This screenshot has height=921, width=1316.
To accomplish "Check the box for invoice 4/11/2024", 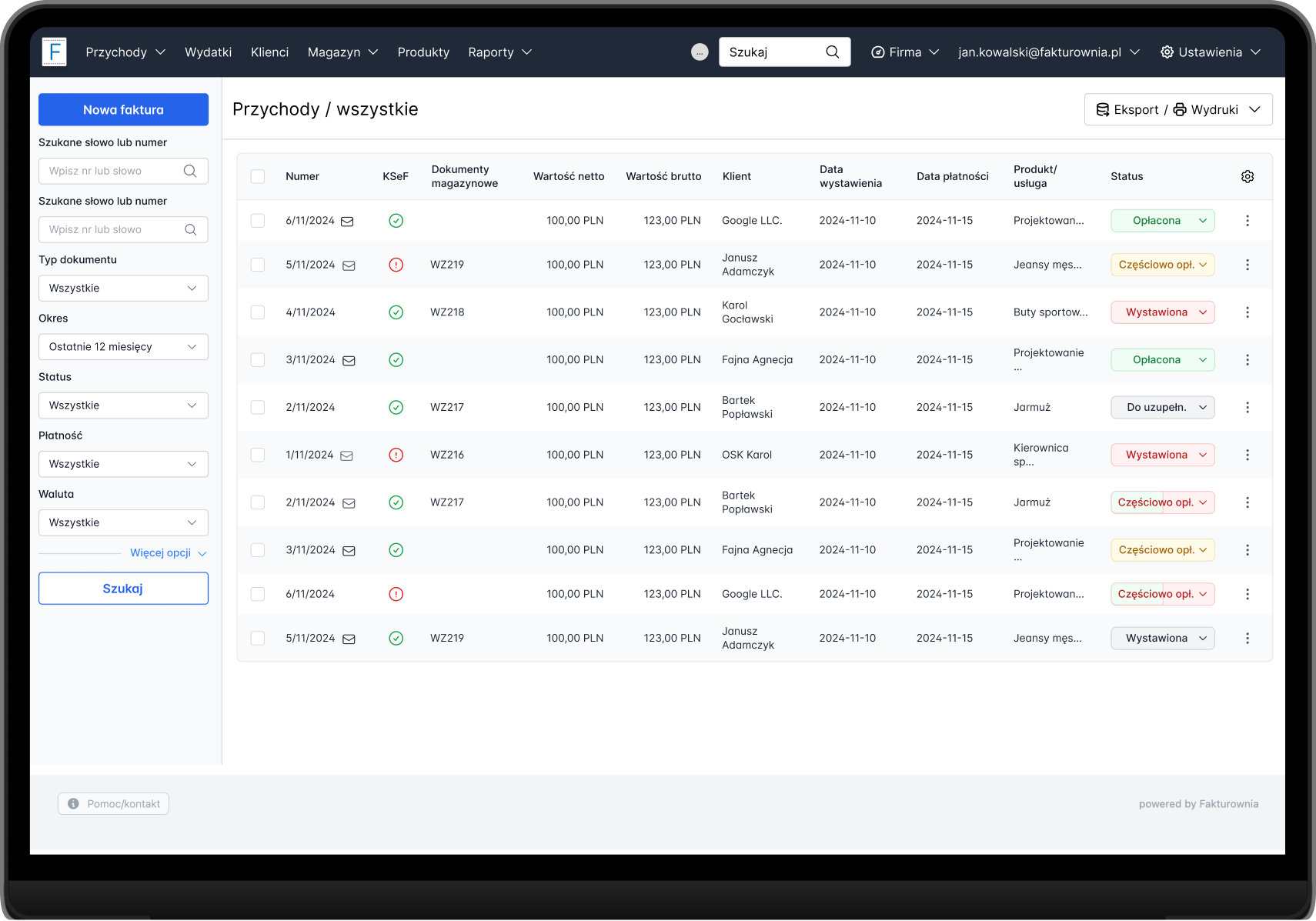I will click(x=258, y=312).
